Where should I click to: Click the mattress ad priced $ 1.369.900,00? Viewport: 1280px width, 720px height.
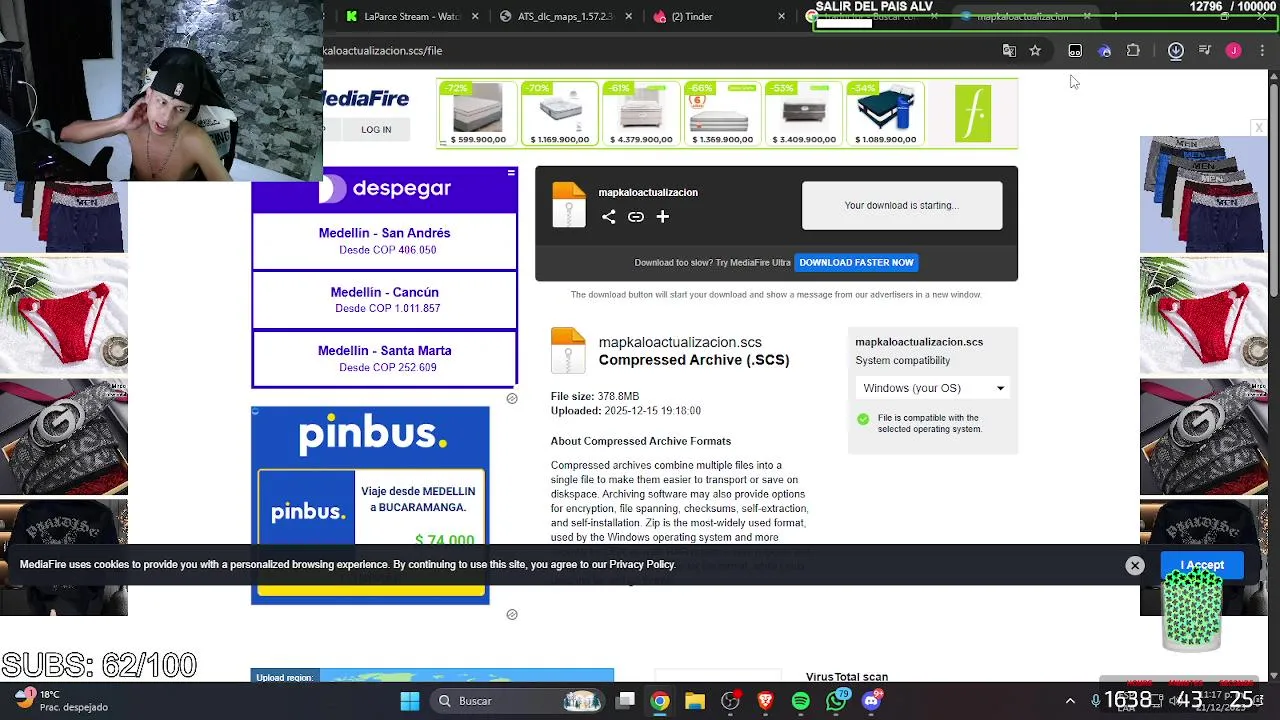click(x=721, y=113)
